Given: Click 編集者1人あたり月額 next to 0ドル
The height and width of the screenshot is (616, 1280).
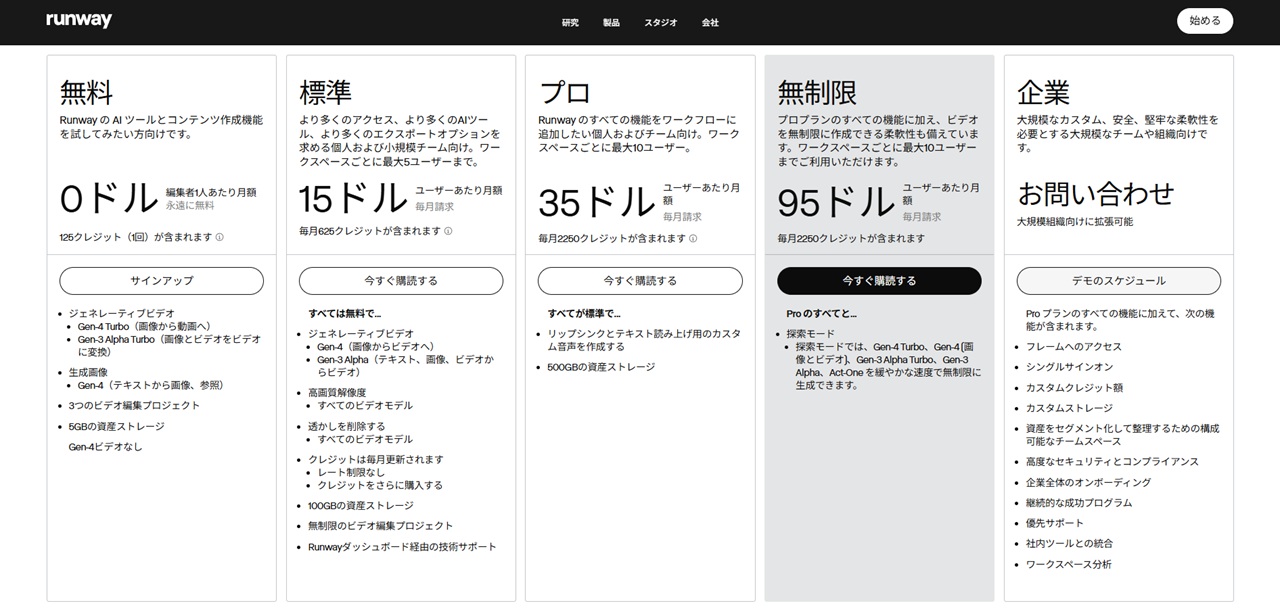Looking at the screenshot, I should [x=211, y=192].
